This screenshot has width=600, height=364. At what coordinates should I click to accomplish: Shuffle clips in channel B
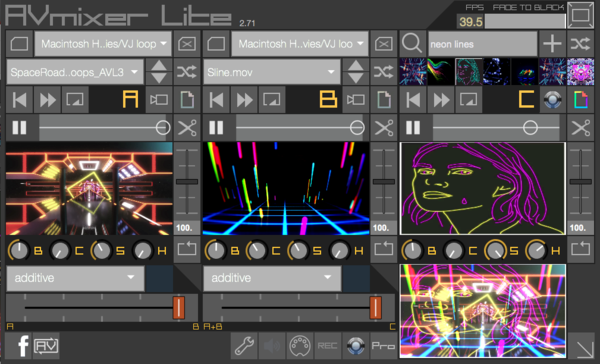coord(384,72)
